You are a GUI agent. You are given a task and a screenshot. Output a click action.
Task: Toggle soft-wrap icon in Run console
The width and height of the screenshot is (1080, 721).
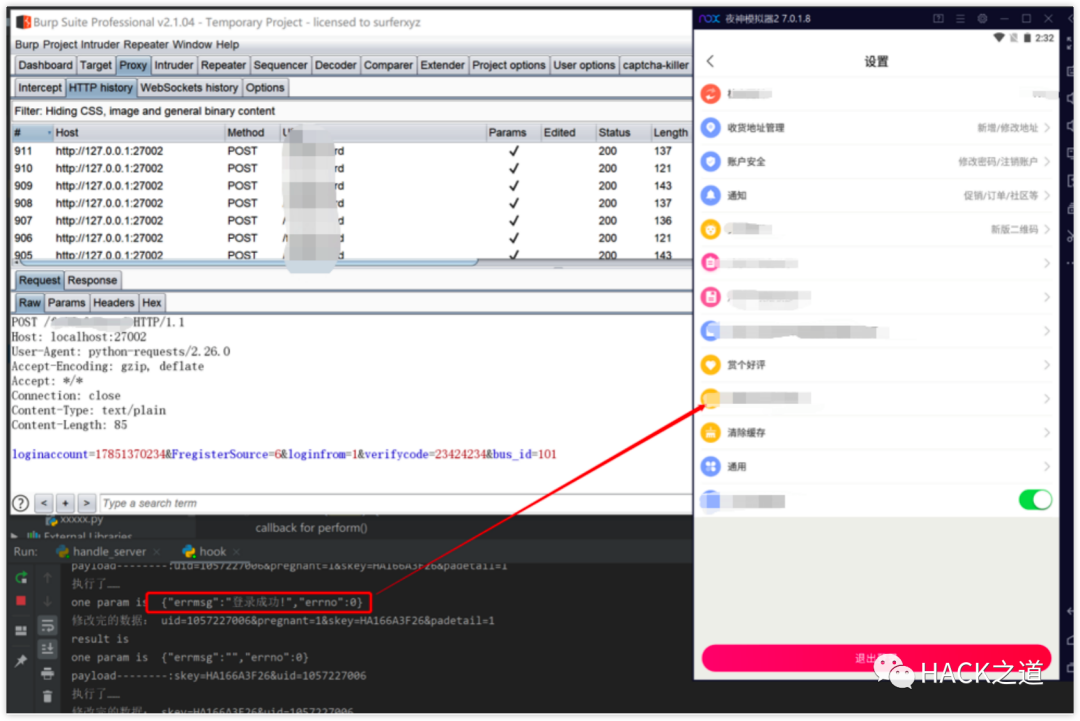click(x=47, y=626)
